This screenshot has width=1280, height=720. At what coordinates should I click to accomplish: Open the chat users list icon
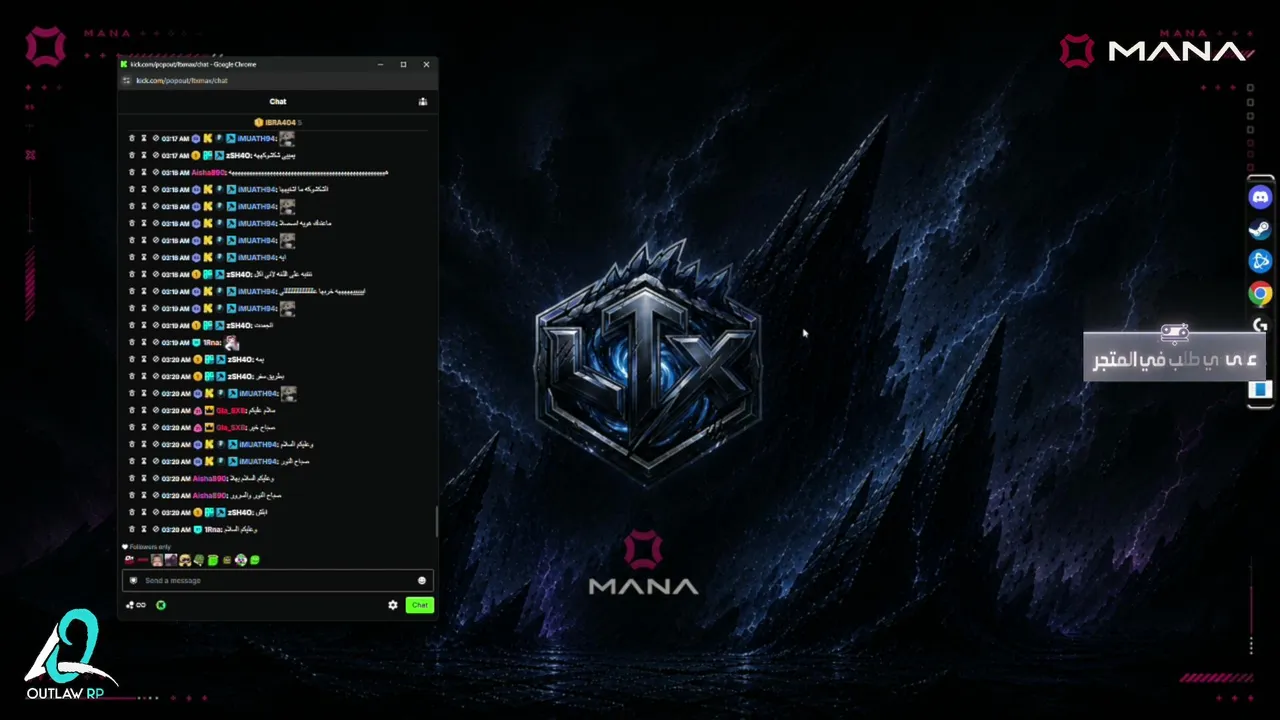(x=423, y=101)
